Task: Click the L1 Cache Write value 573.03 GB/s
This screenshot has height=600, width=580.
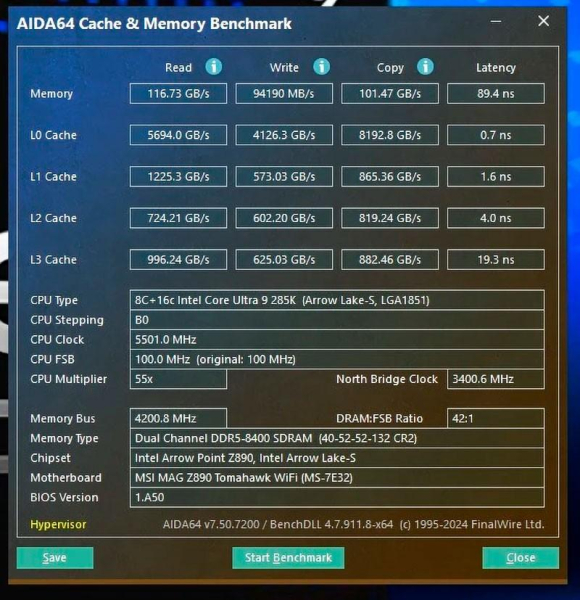Action: [284, 176]
